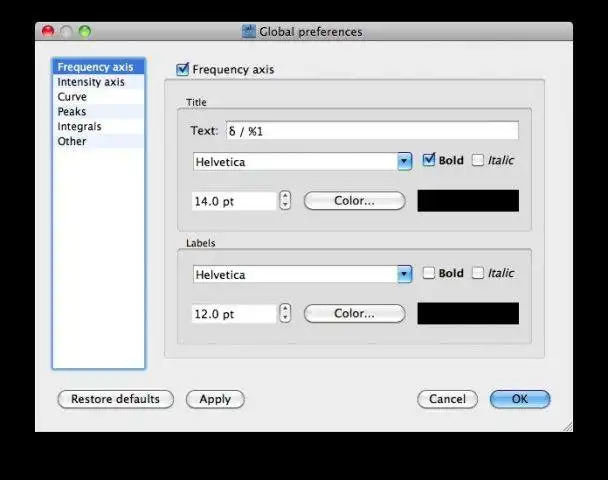Click the green zoom window button
Viewport: 608px width, 480px height.
coord(85,31)
